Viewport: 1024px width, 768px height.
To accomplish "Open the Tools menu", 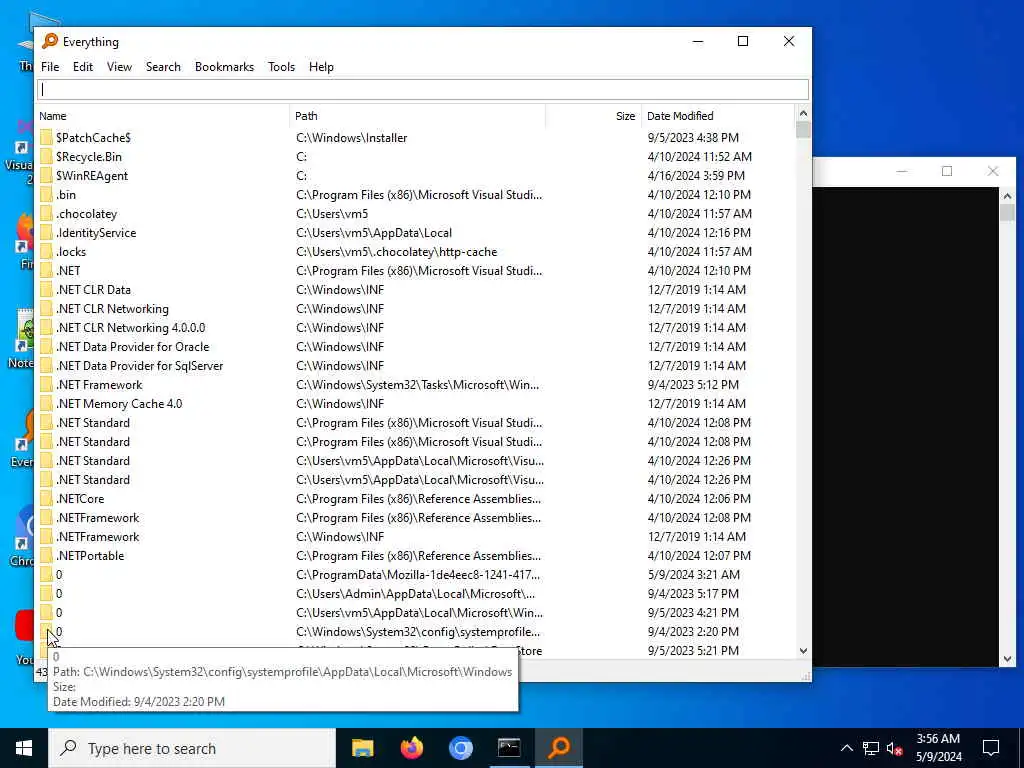I will coord(281,67).
